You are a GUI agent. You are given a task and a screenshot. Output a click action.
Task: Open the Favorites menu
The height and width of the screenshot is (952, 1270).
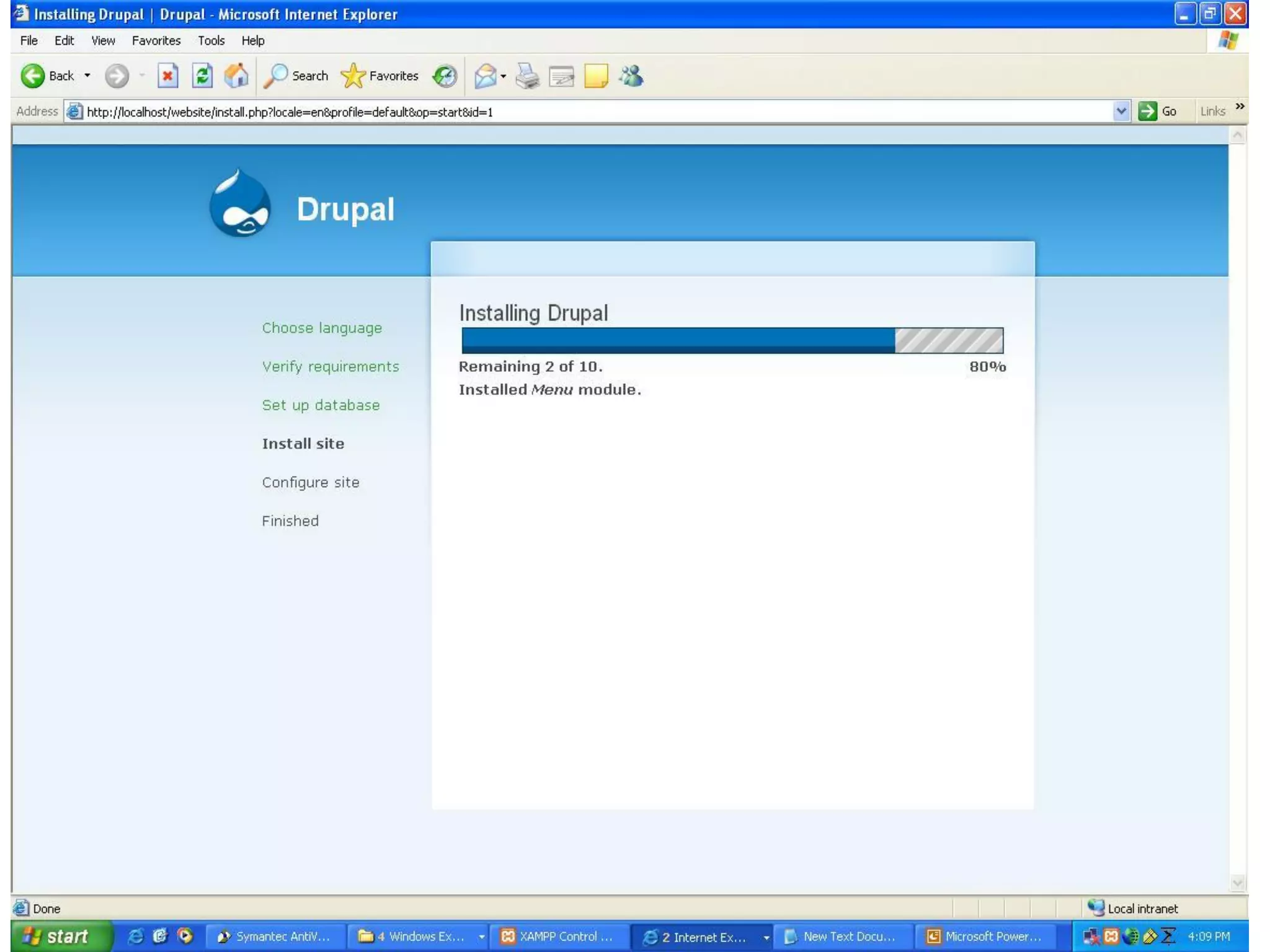[156, 41]
